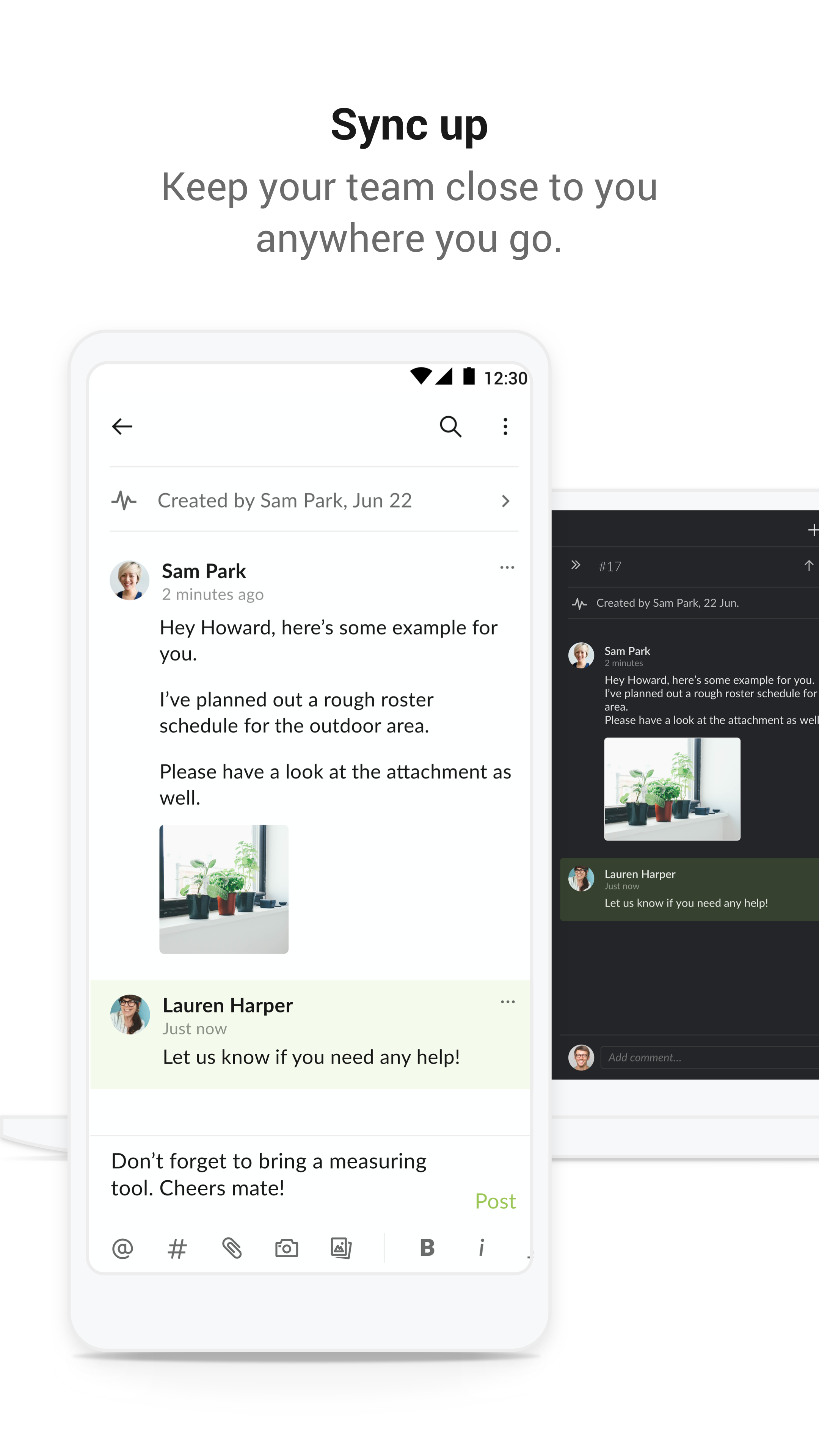Viewport: 819px width, 1456px height.
Task: Open the three-dot overflow menu
Action: coord(505,427)
